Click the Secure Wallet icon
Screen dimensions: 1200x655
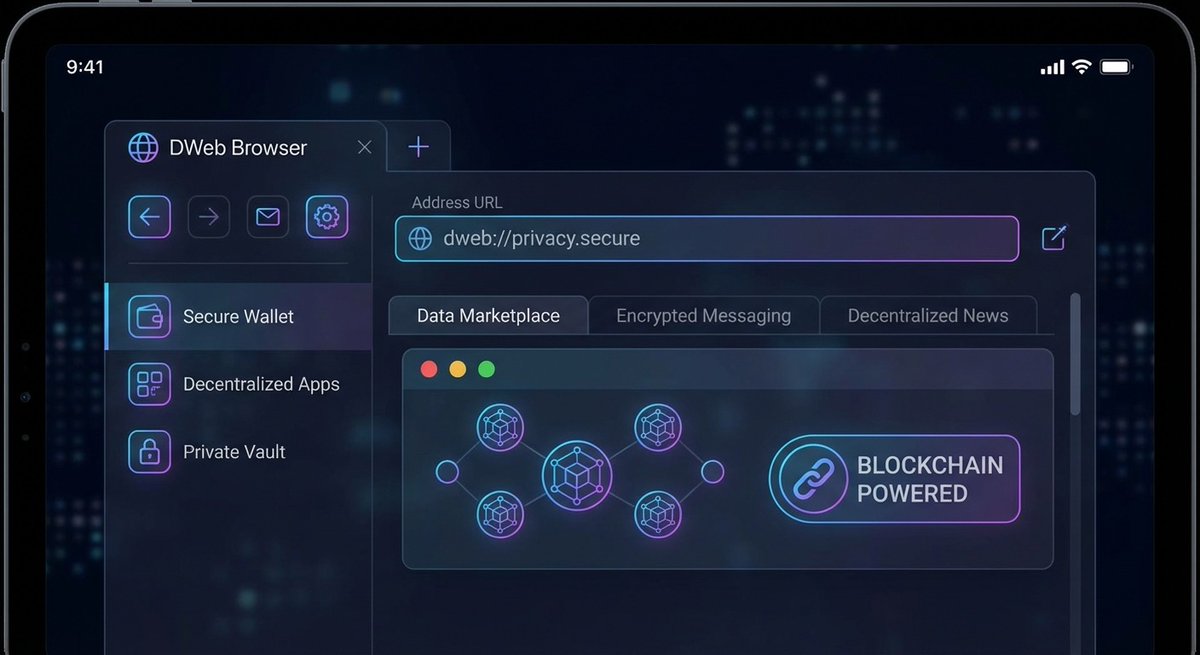[x=150, y=316]
